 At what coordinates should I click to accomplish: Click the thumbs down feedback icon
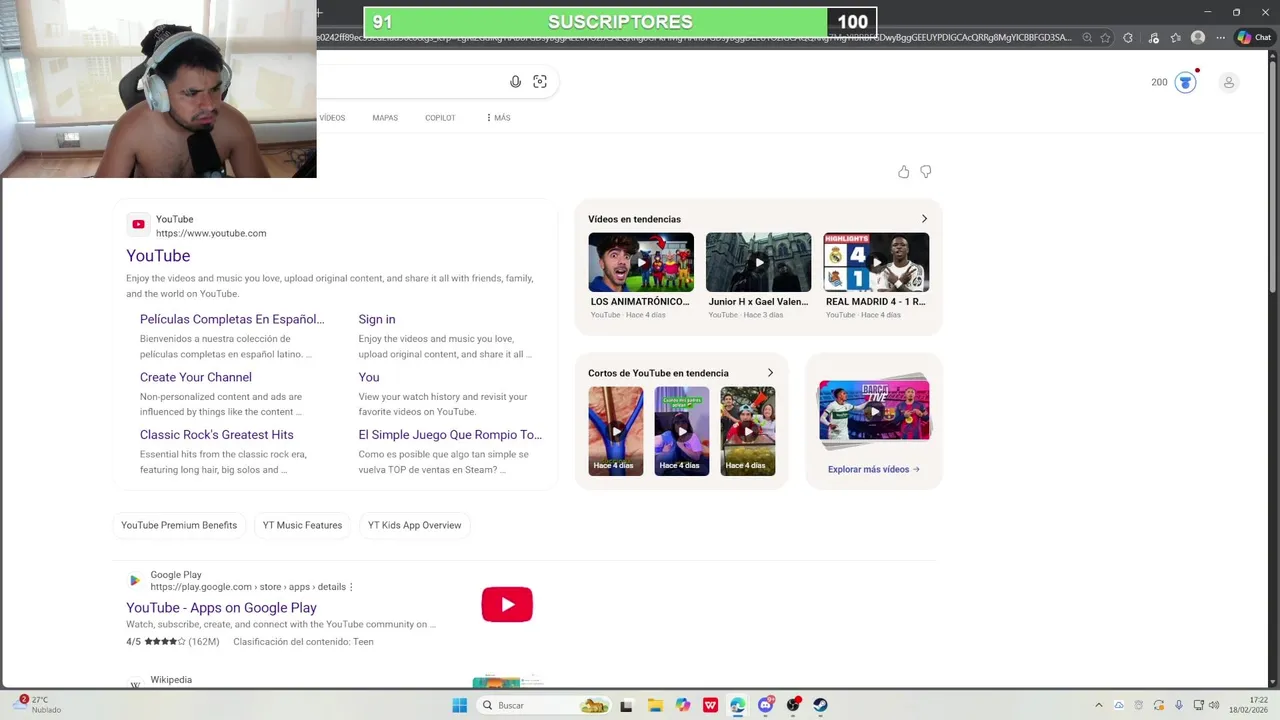click(x=926, y=172)
